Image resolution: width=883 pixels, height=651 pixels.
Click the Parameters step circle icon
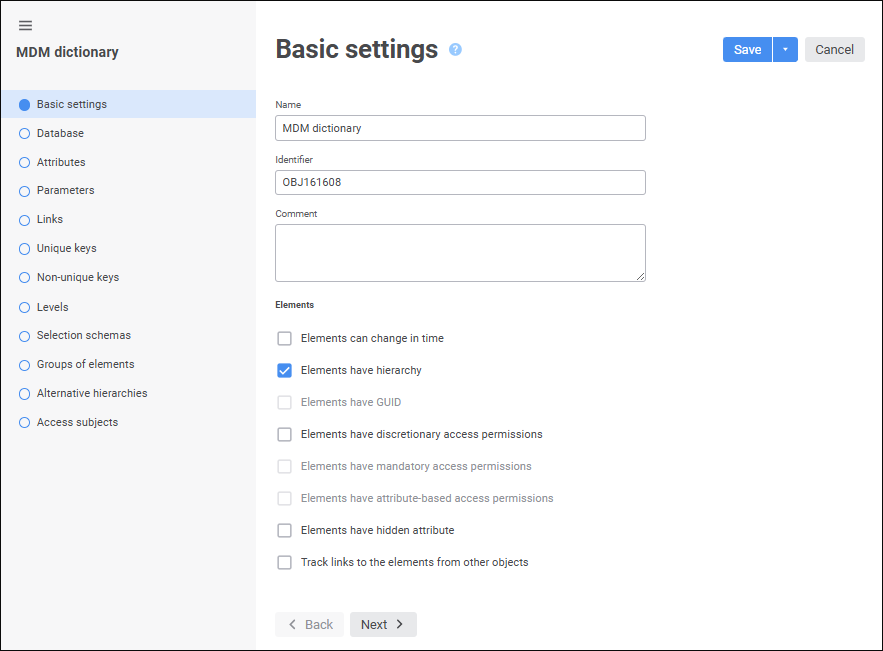click(25, 191)
